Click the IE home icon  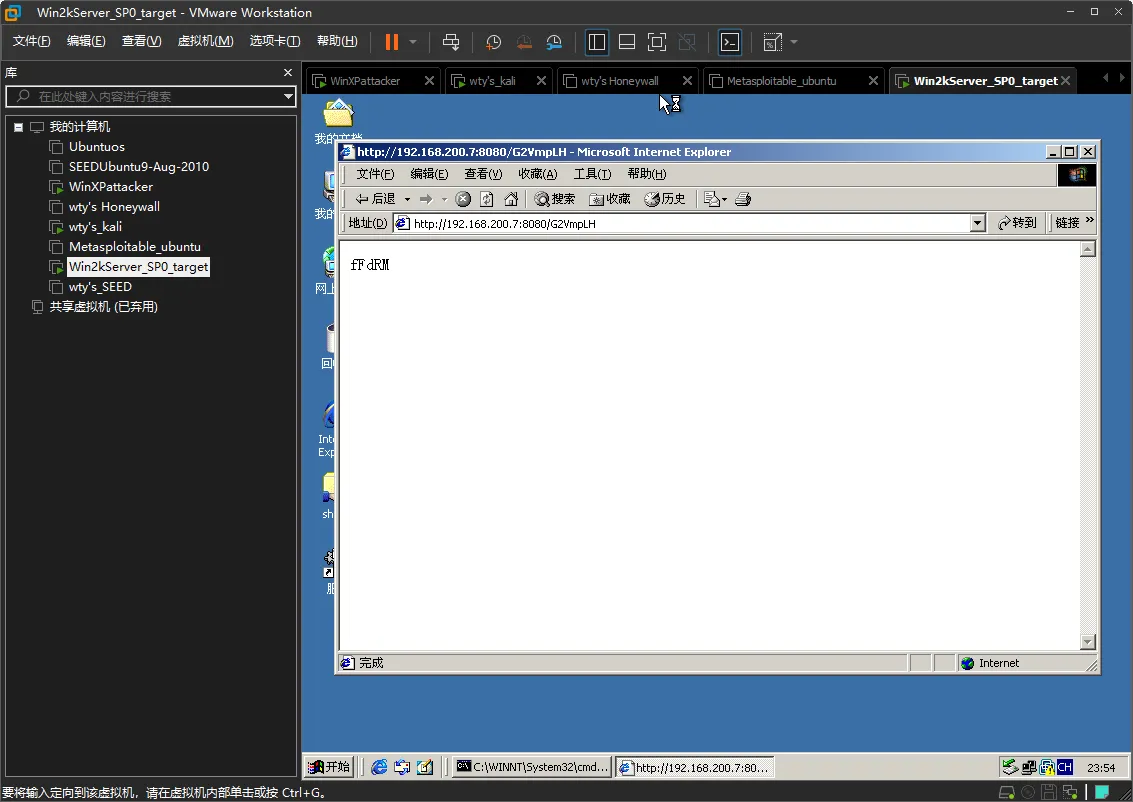[511, 199]
